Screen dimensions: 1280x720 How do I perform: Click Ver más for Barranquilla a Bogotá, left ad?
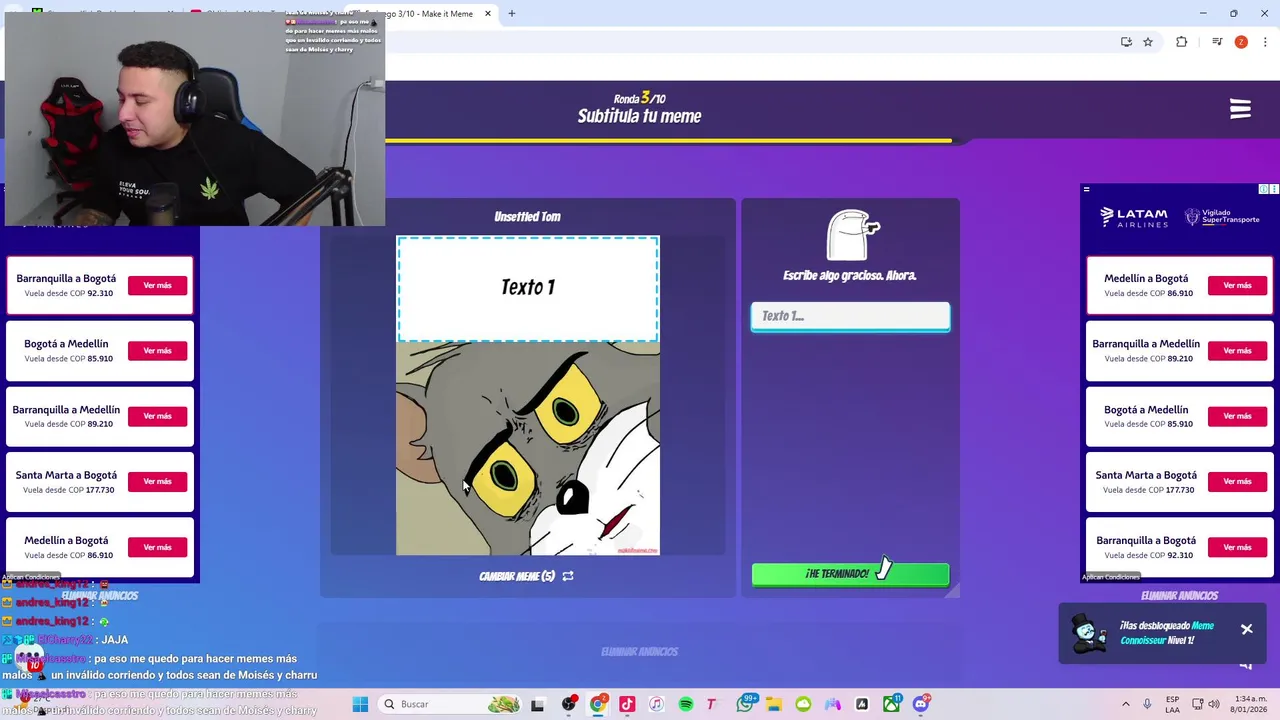click(157, 286)
